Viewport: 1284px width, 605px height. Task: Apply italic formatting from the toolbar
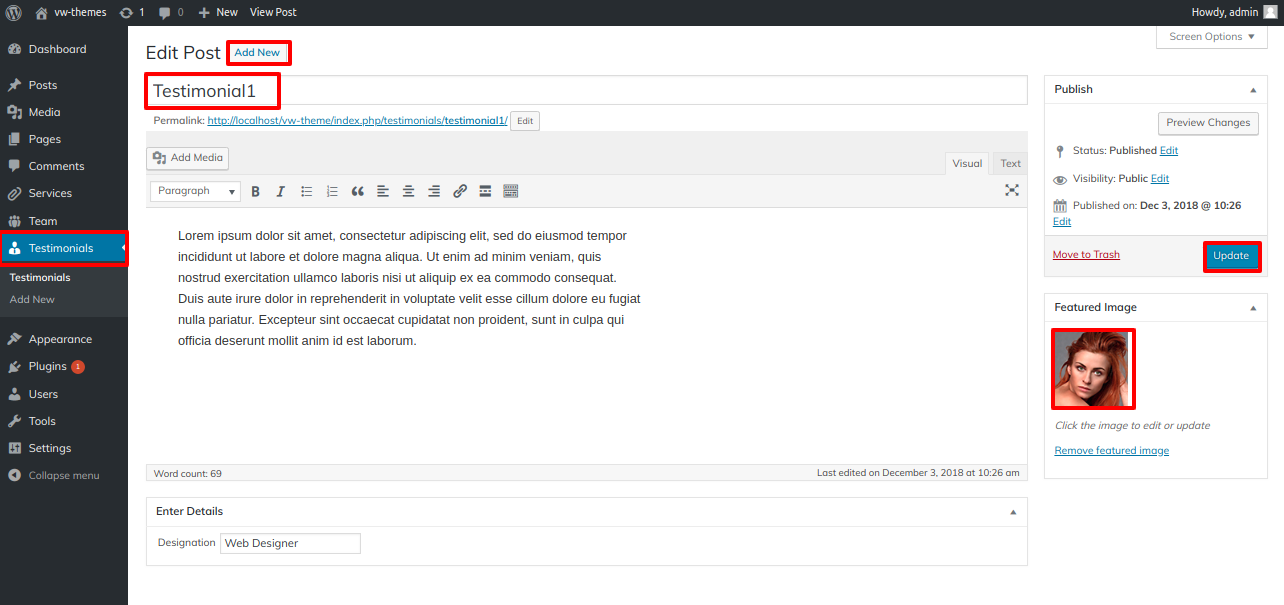[281, 191]
